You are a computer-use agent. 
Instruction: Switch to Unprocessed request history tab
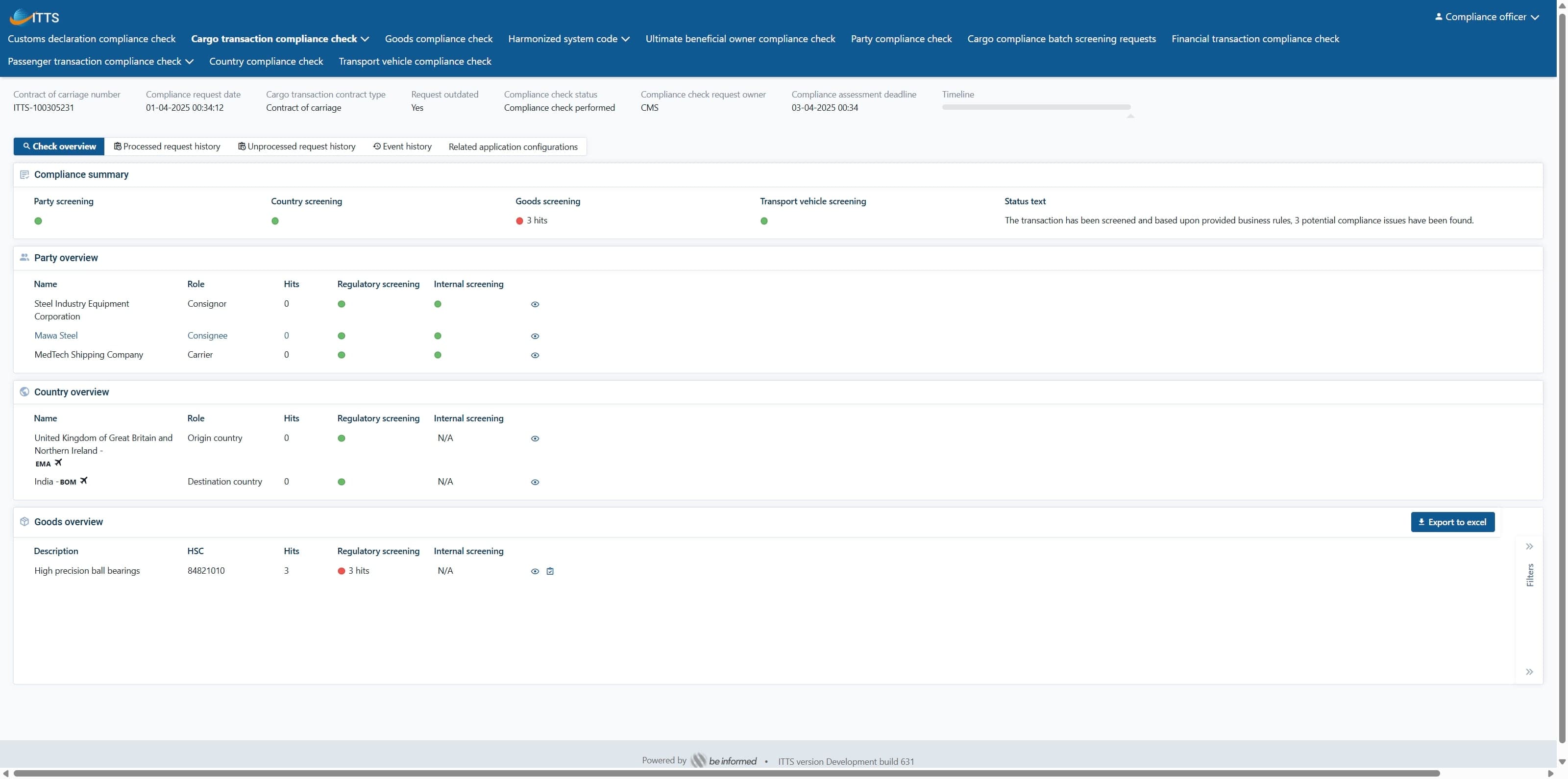pos(296,146)
